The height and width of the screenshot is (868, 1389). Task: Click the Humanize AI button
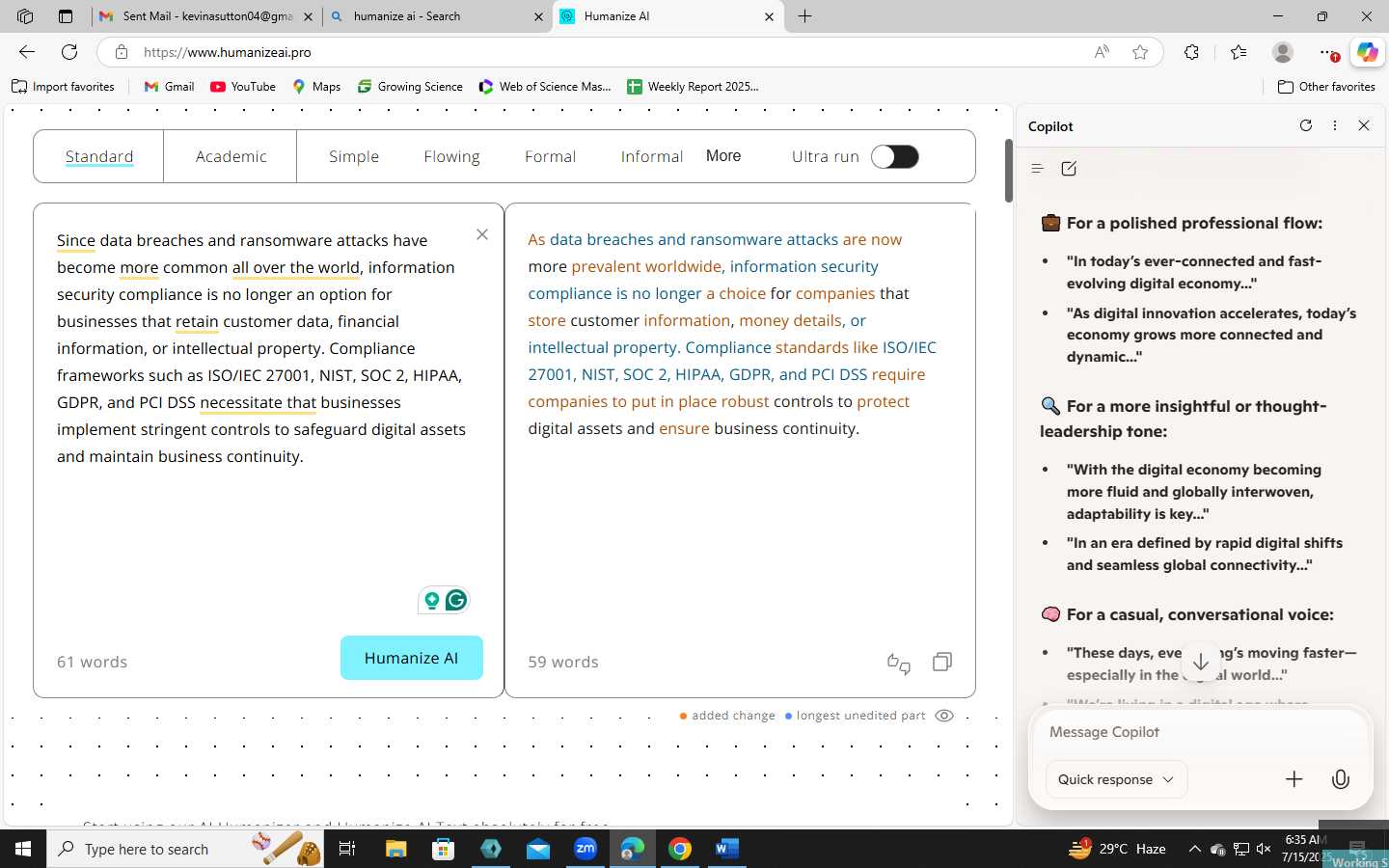(412, 658)
